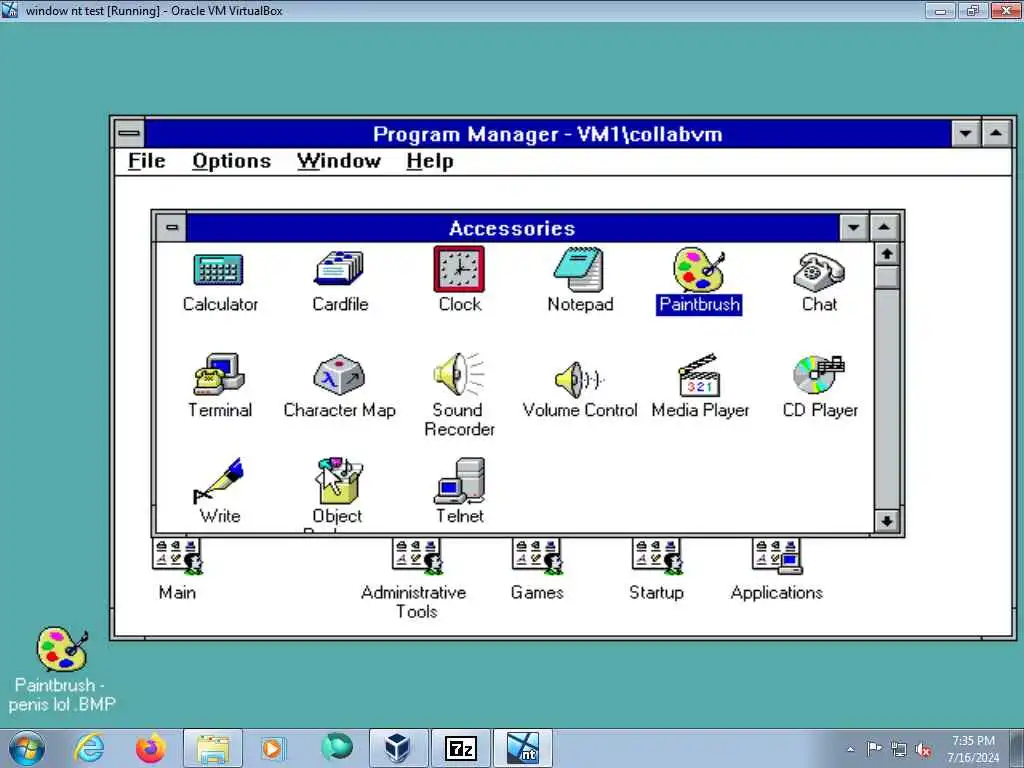The image size is (1024, 768).
Task: Click the minimized Paintbrush desktop icon
Action: click(62, 649)
